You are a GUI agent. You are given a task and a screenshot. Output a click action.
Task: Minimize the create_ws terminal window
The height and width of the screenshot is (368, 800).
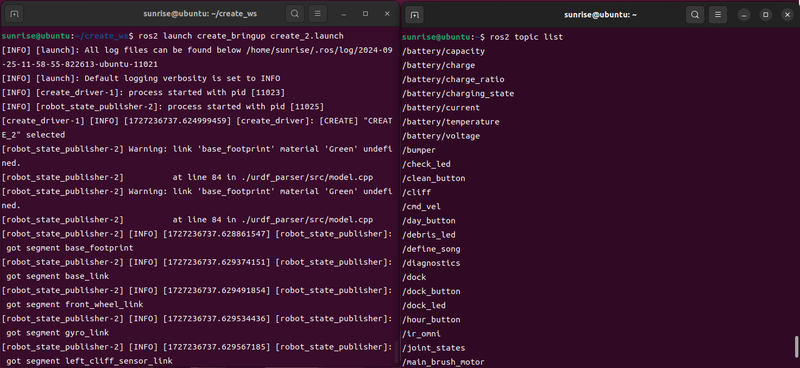(x=343, y=14)
